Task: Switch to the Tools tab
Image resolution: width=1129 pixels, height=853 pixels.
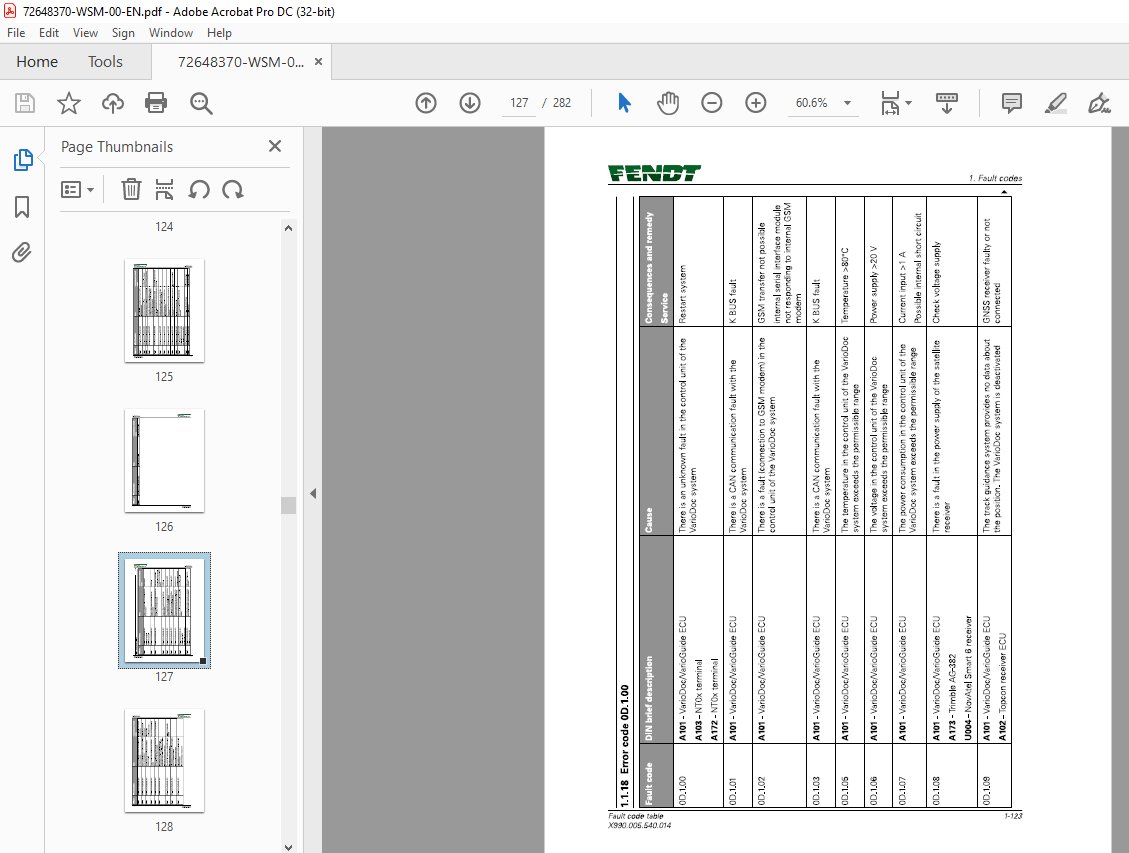Action: (x=105, y=62)
